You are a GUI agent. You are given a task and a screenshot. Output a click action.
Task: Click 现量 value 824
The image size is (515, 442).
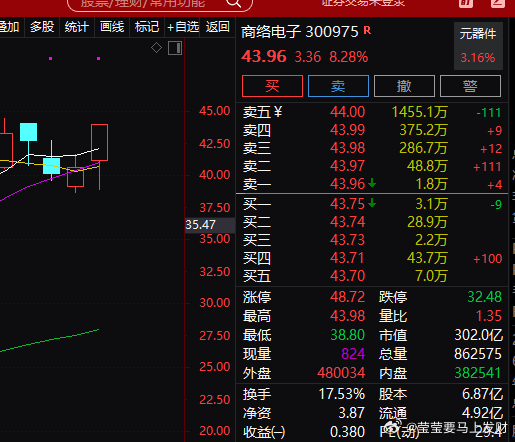point(353,354)
